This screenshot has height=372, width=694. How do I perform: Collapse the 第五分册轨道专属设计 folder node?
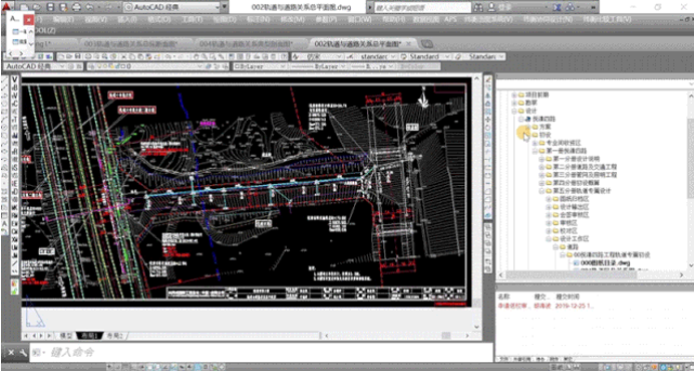[542, 191]
